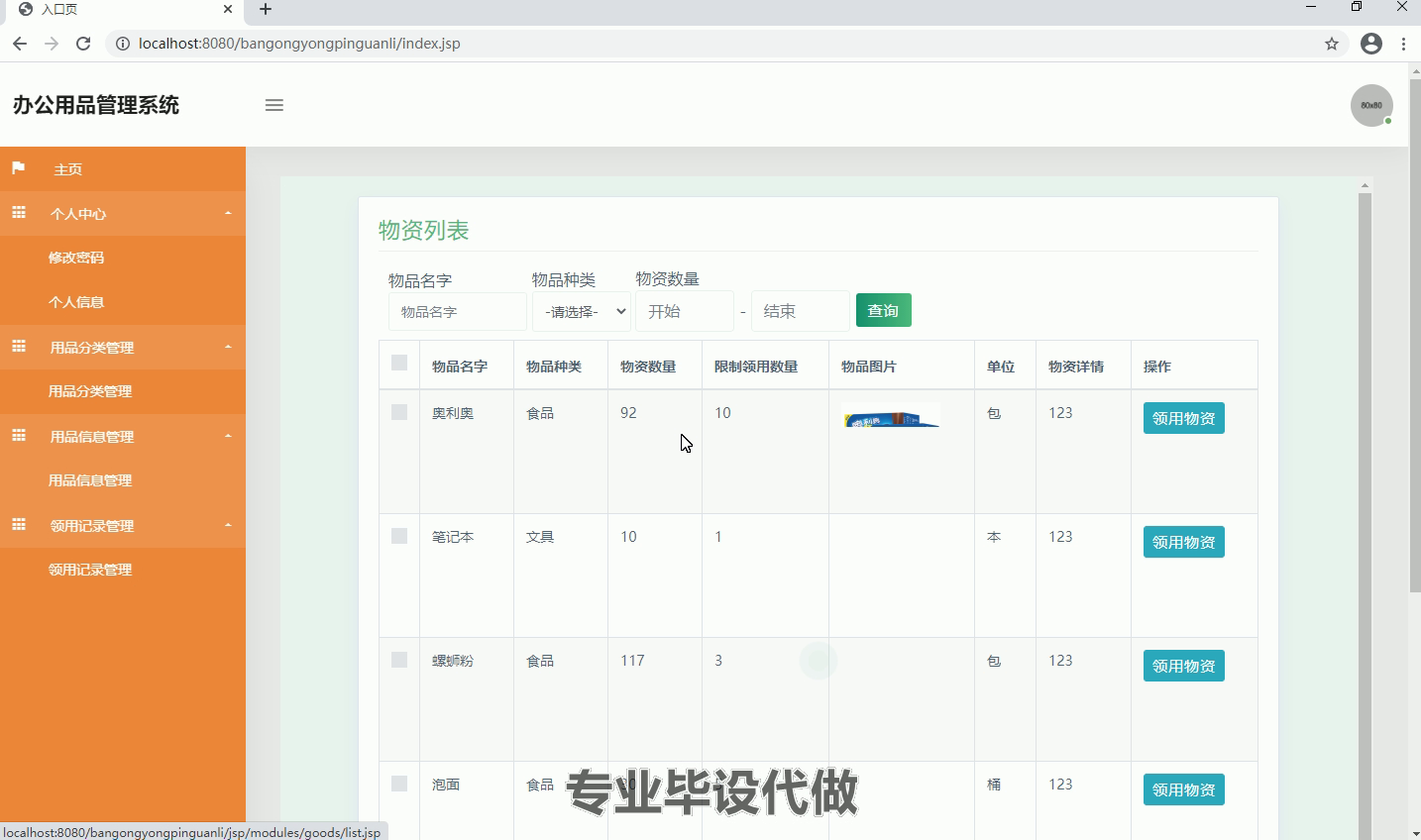Screen dimensions: 1421x840
Task: Focus the 开始 quantity field
Action: pyautogui.click(x=685, y=311)
